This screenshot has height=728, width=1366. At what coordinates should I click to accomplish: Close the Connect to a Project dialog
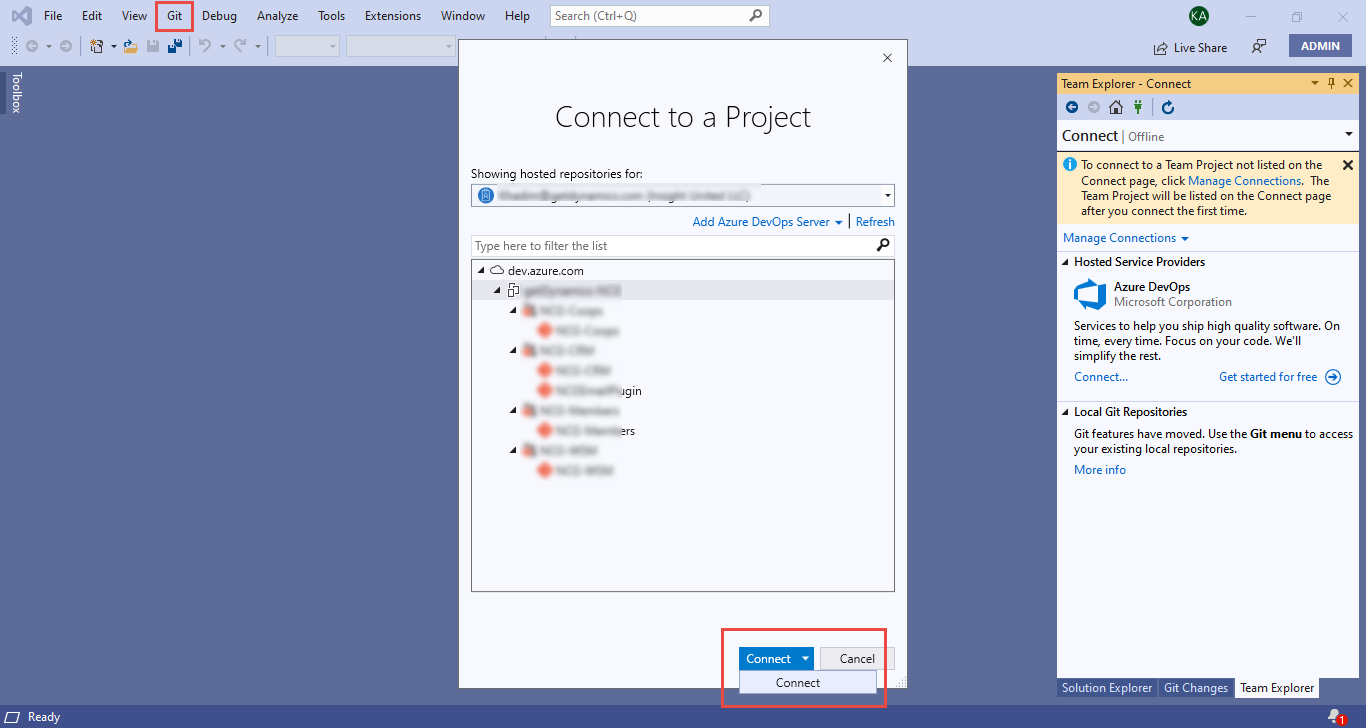coord(887,58)
